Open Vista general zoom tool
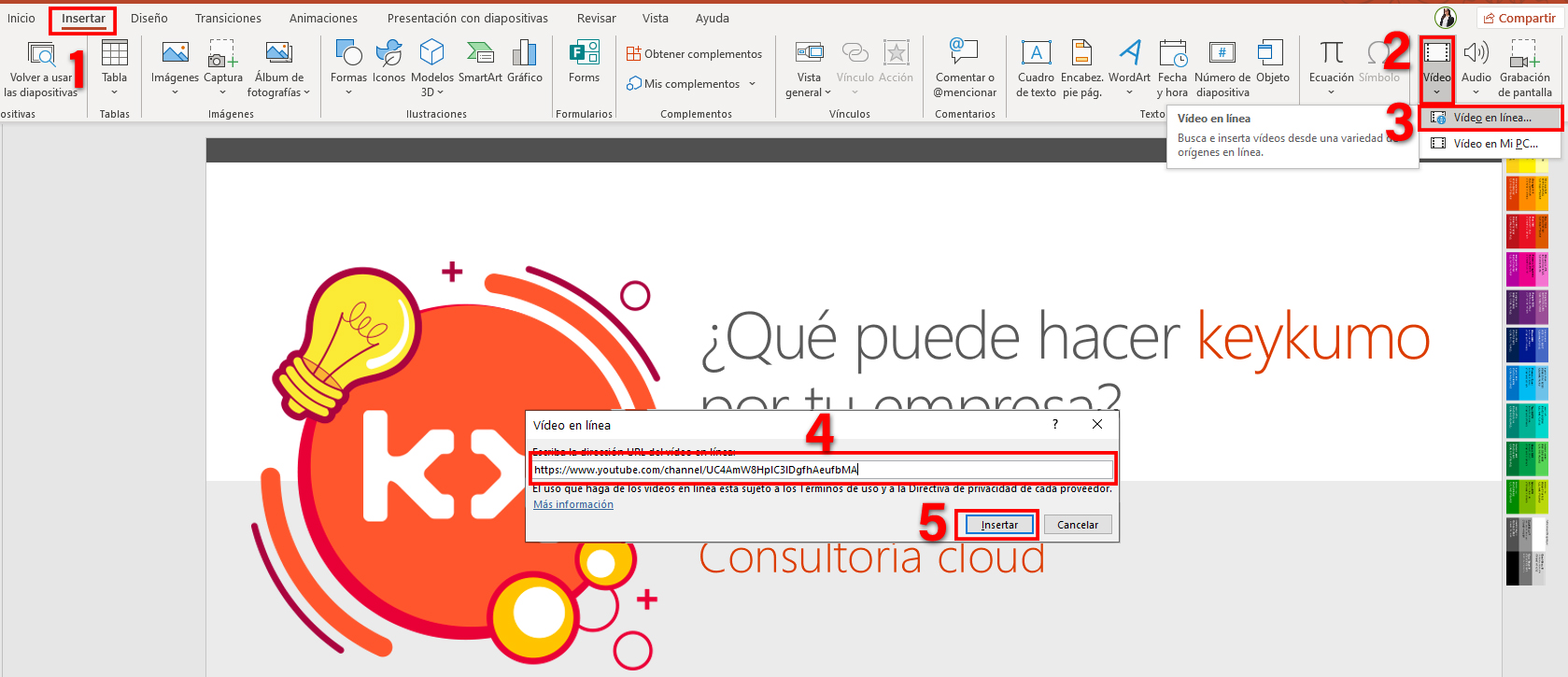This screenshot has width=1568, height=677. point(809,67)
